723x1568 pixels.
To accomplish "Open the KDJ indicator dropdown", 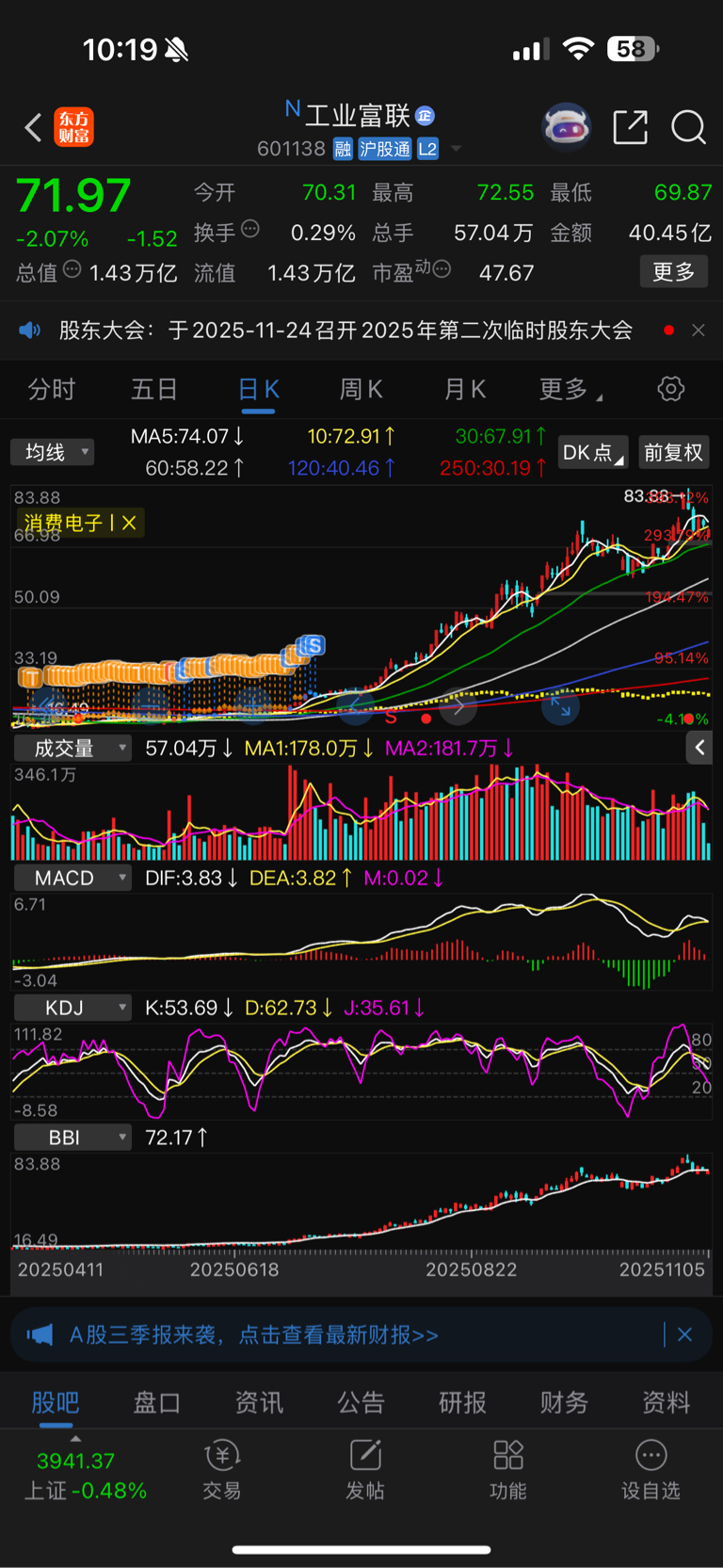I will click(72, 1008).
